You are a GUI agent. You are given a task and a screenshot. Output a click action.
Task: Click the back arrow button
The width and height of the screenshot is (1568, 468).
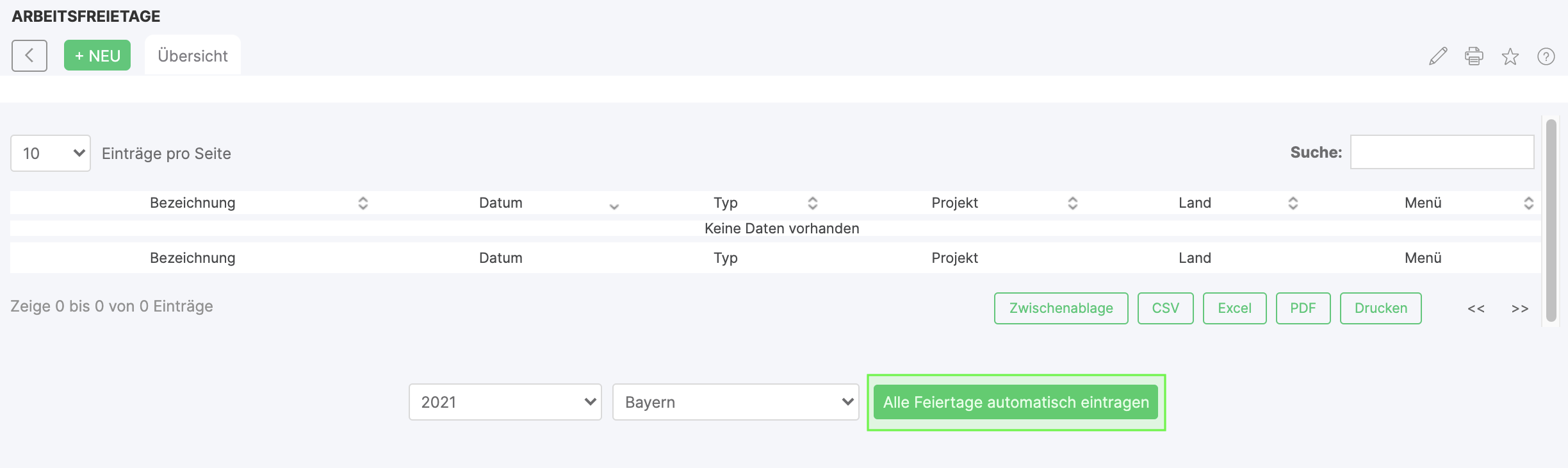(x=29, y=56)
